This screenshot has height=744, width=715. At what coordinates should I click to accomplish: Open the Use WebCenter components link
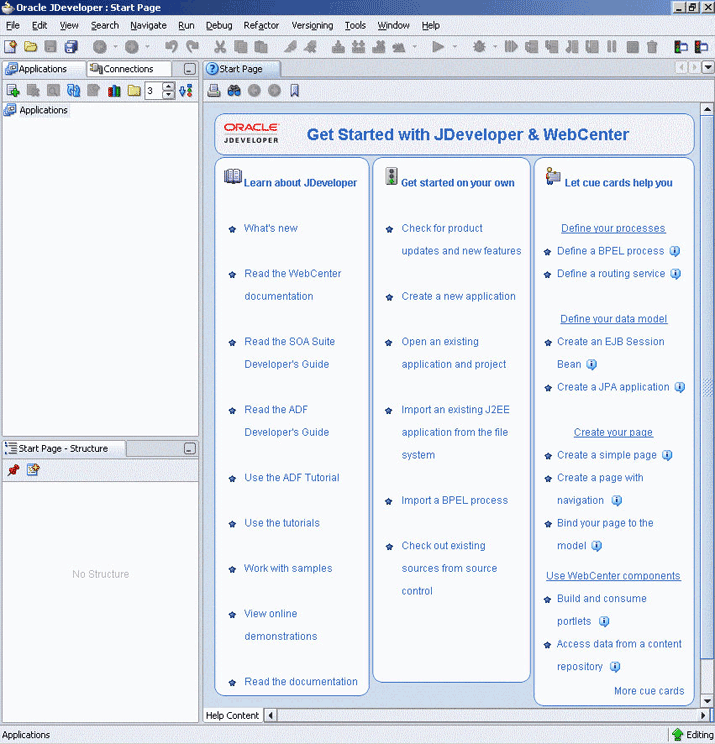coord(613,576)
